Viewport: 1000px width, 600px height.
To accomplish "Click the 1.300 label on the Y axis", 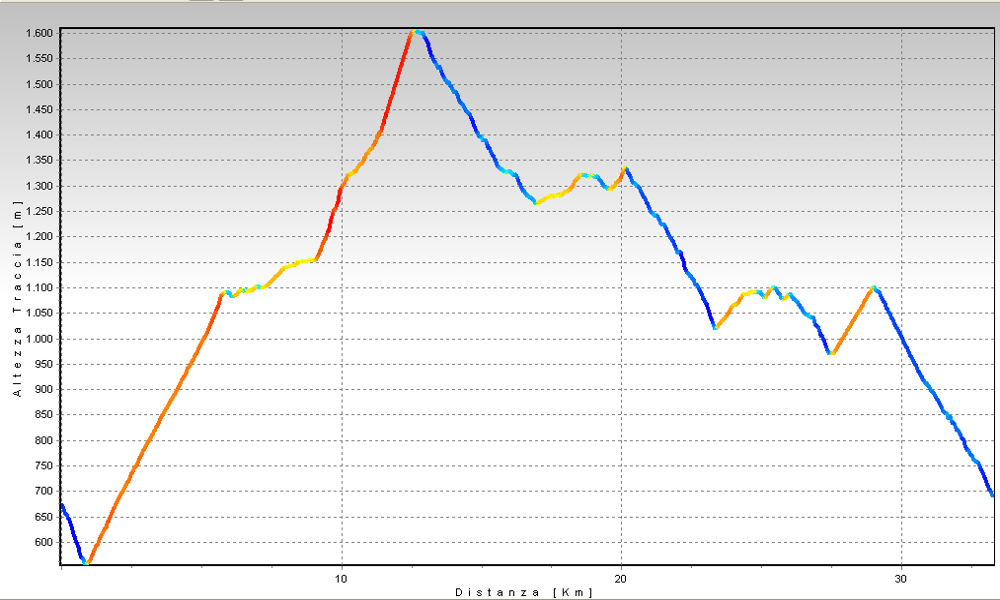I will point(42,186).
